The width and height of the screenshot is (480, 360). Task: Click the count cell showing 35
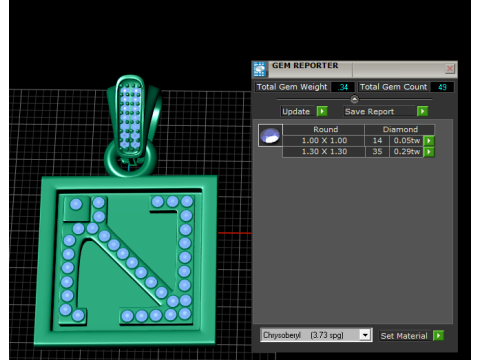377,152
